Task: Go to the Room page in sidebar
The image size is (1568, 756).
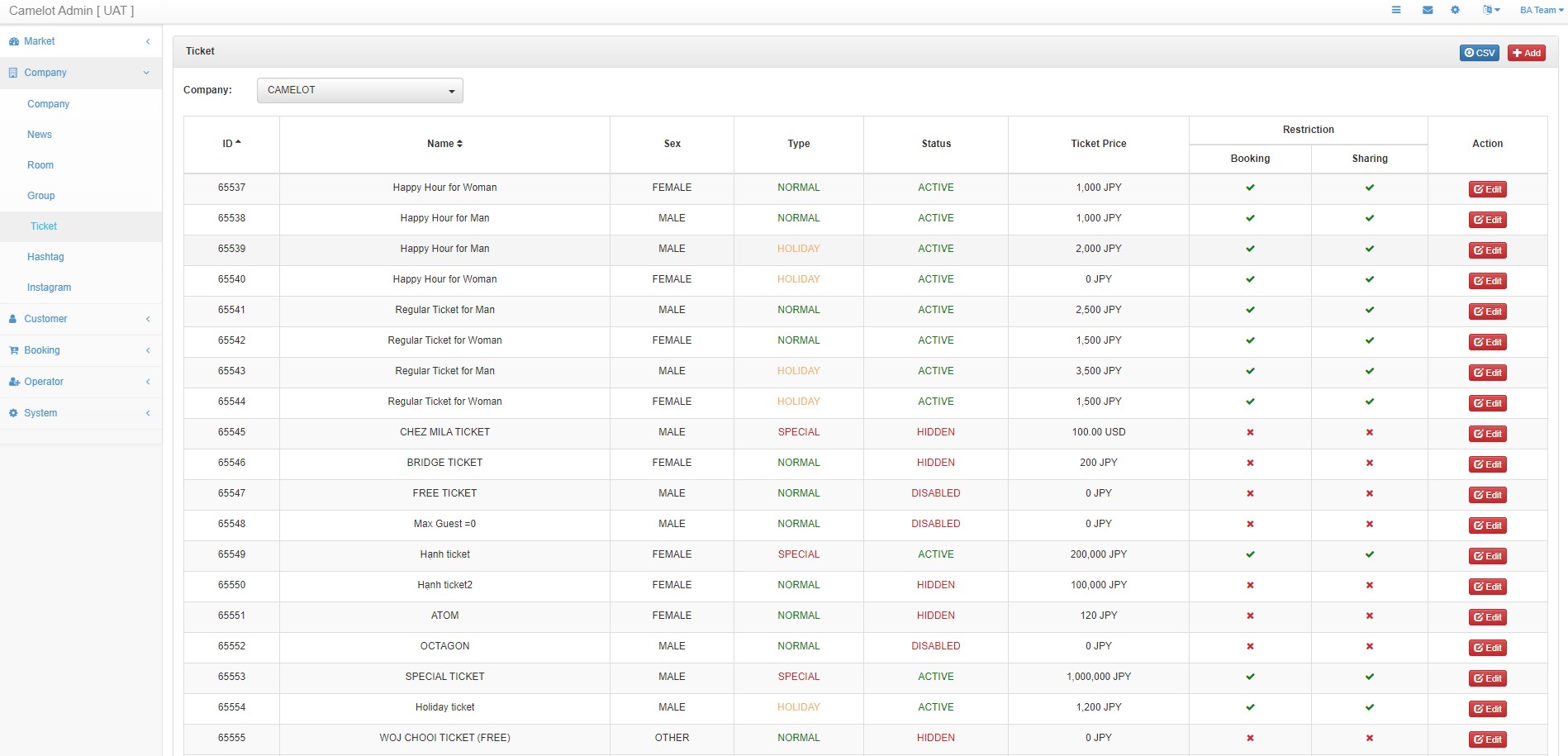Action: coord(40,165)
